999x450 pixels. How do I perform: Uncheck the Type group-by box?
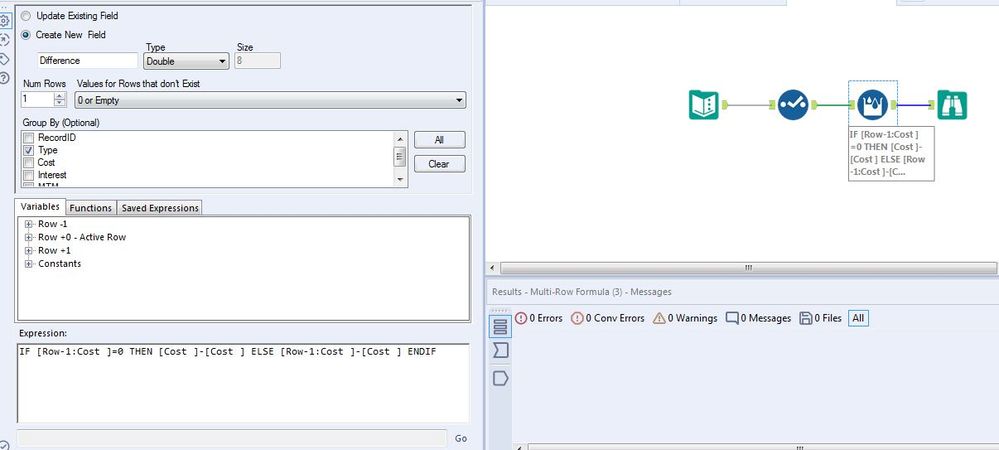(x=28, y=150)
